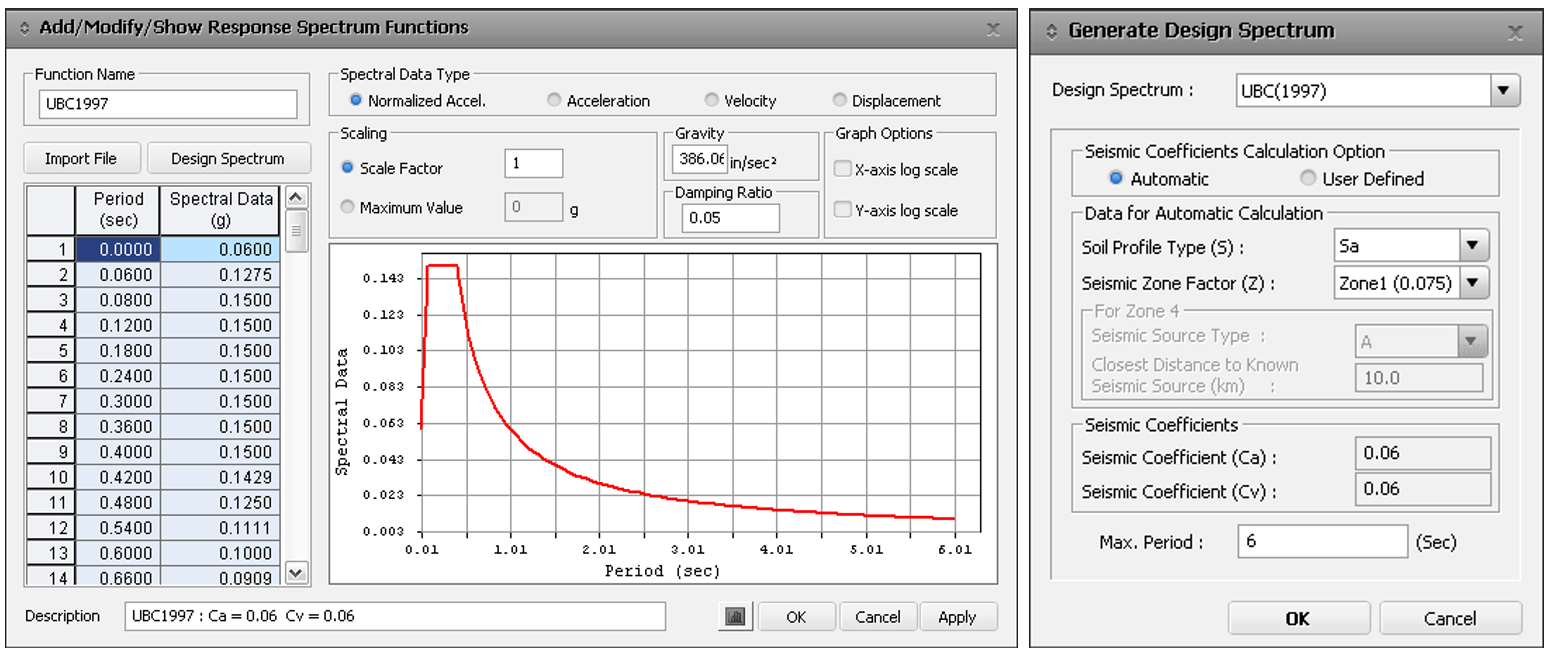Click the Seismic Coefficient (Cv) field

pos(1422,489)
